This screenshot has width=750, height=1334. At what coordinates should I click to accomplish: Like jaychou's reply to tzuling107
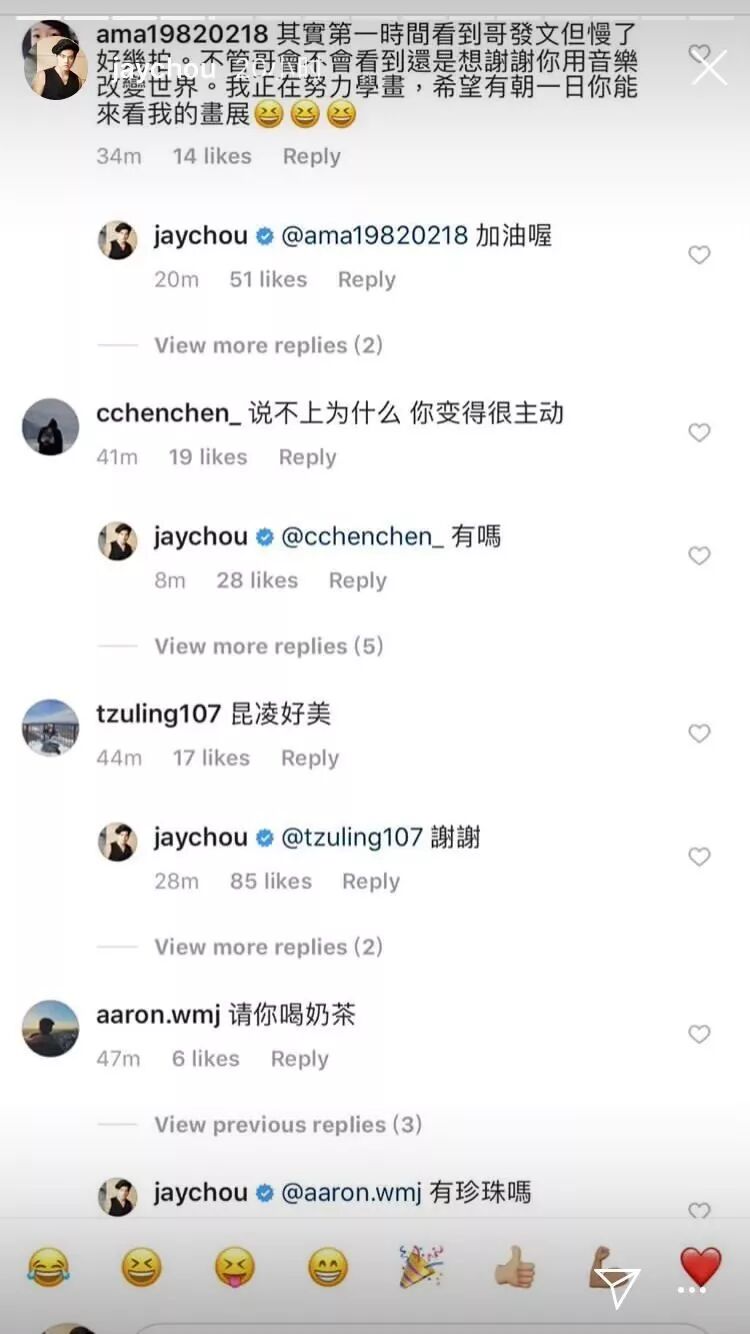[700, 857]
